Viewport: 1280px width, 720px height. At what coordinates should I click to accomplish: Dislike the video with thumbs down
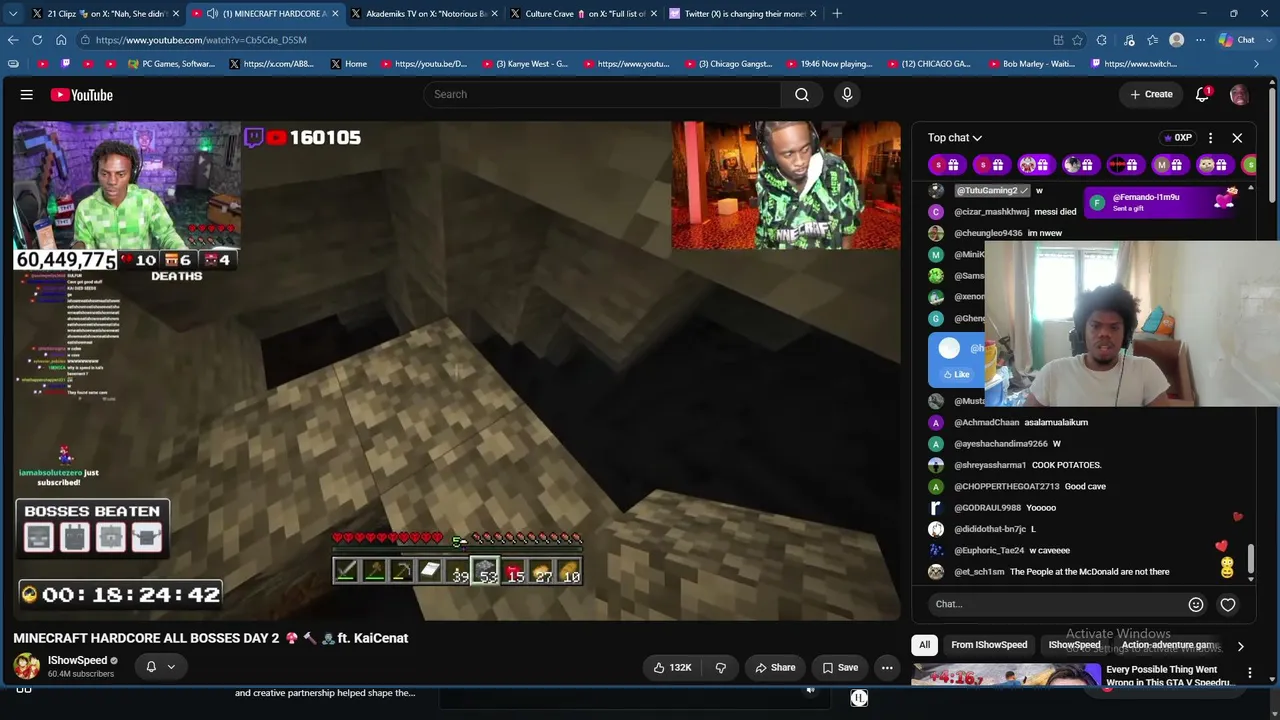[x=720, y=667]
